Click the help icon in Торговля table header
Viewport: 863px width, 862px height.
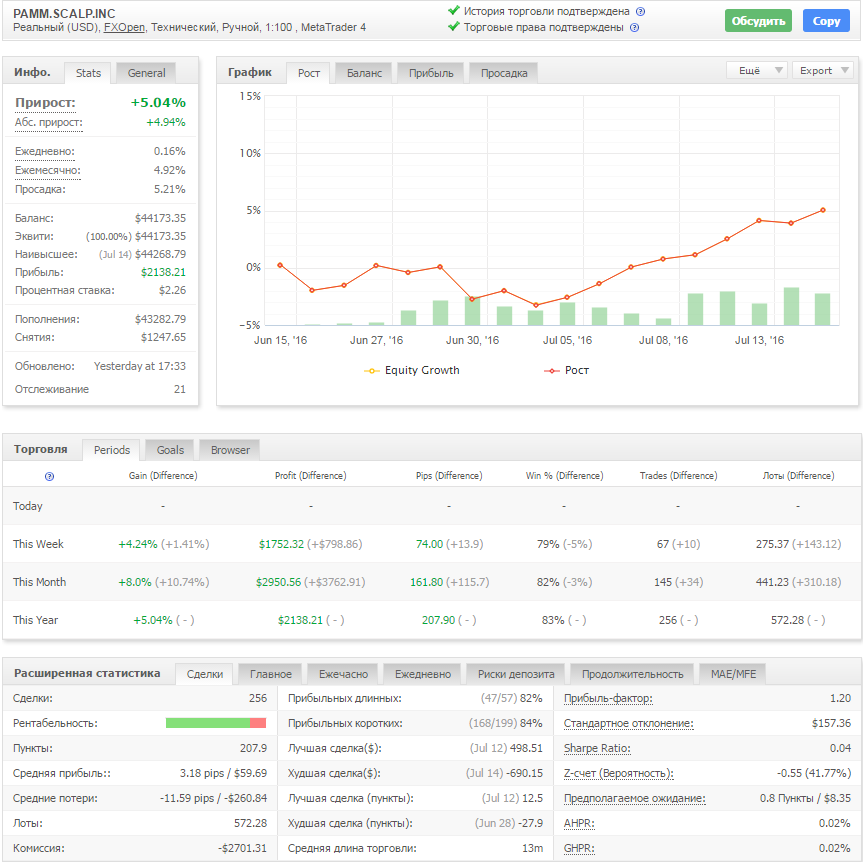pyautogui.click(x=49, y=476)
